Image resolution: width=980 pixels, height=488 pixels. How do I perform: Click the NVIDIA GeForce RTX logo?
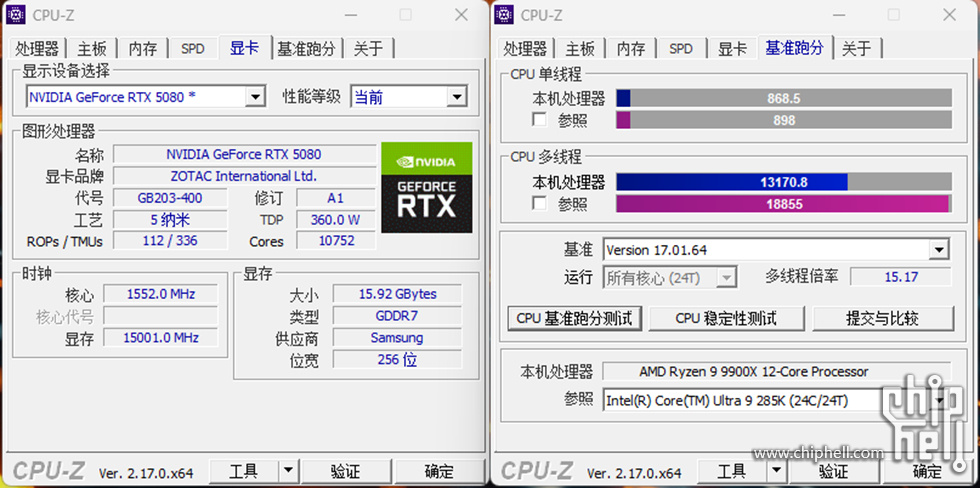click(427, 187)
